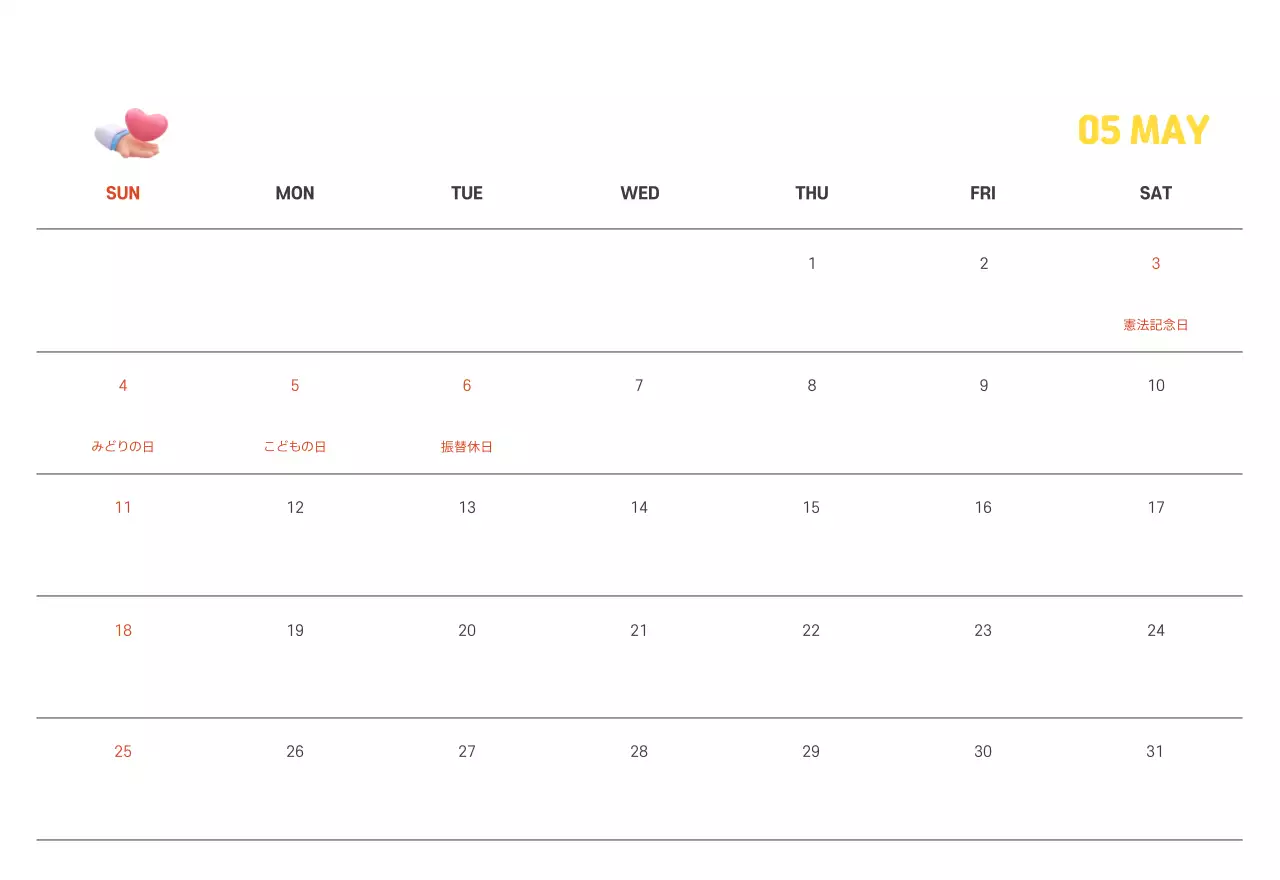The height and width of the screenshot is (880, 1280).
Task: Click the こどもの日 holiday label
Action: [x=295, y=447]
